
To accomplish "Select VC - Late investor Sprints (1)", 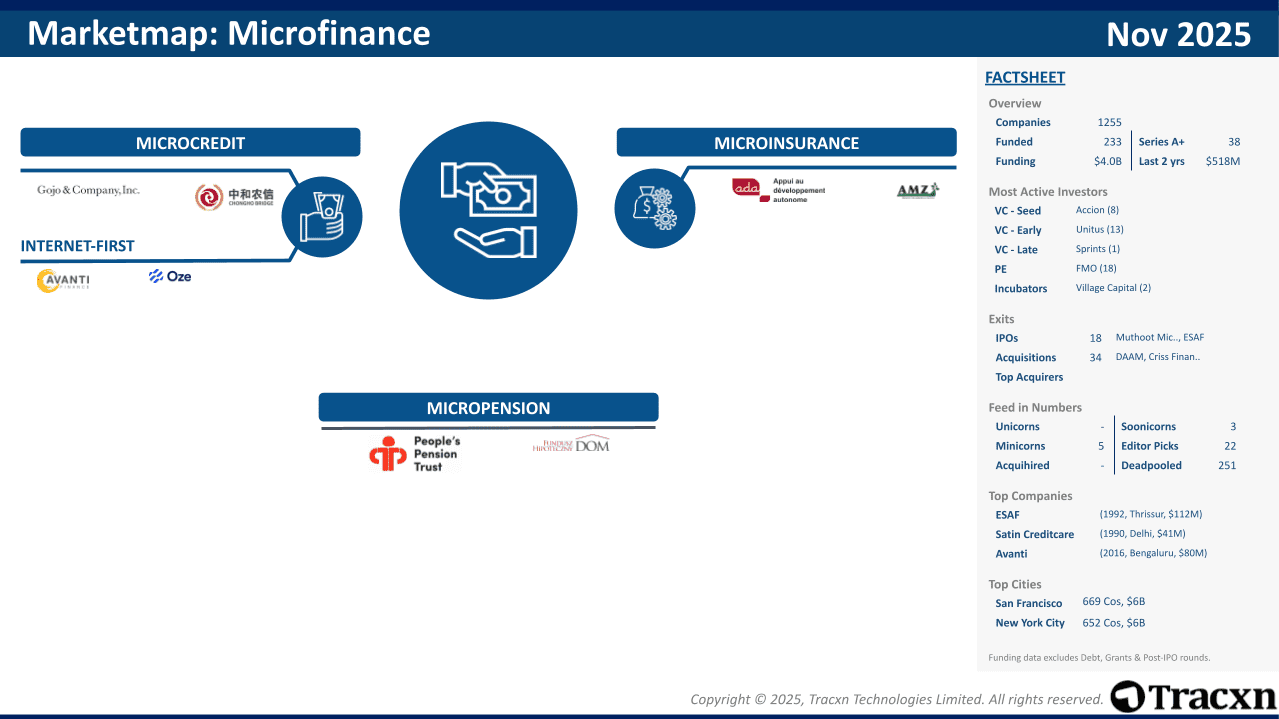I will coord(1098,249).
